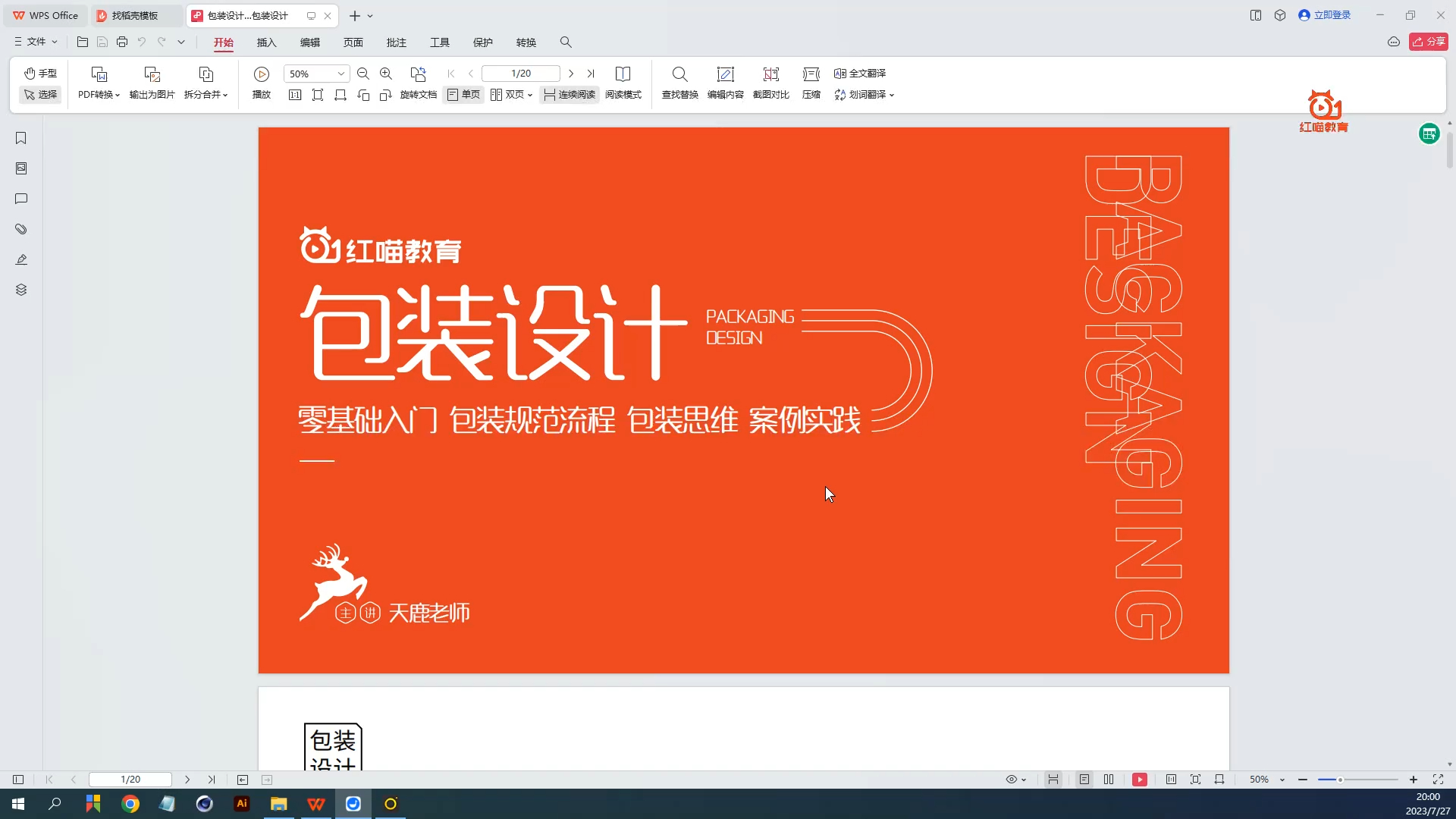Open the 插入 ribbon tab
The width and height of the screenshot is (1456, 819).
[267, 42]
